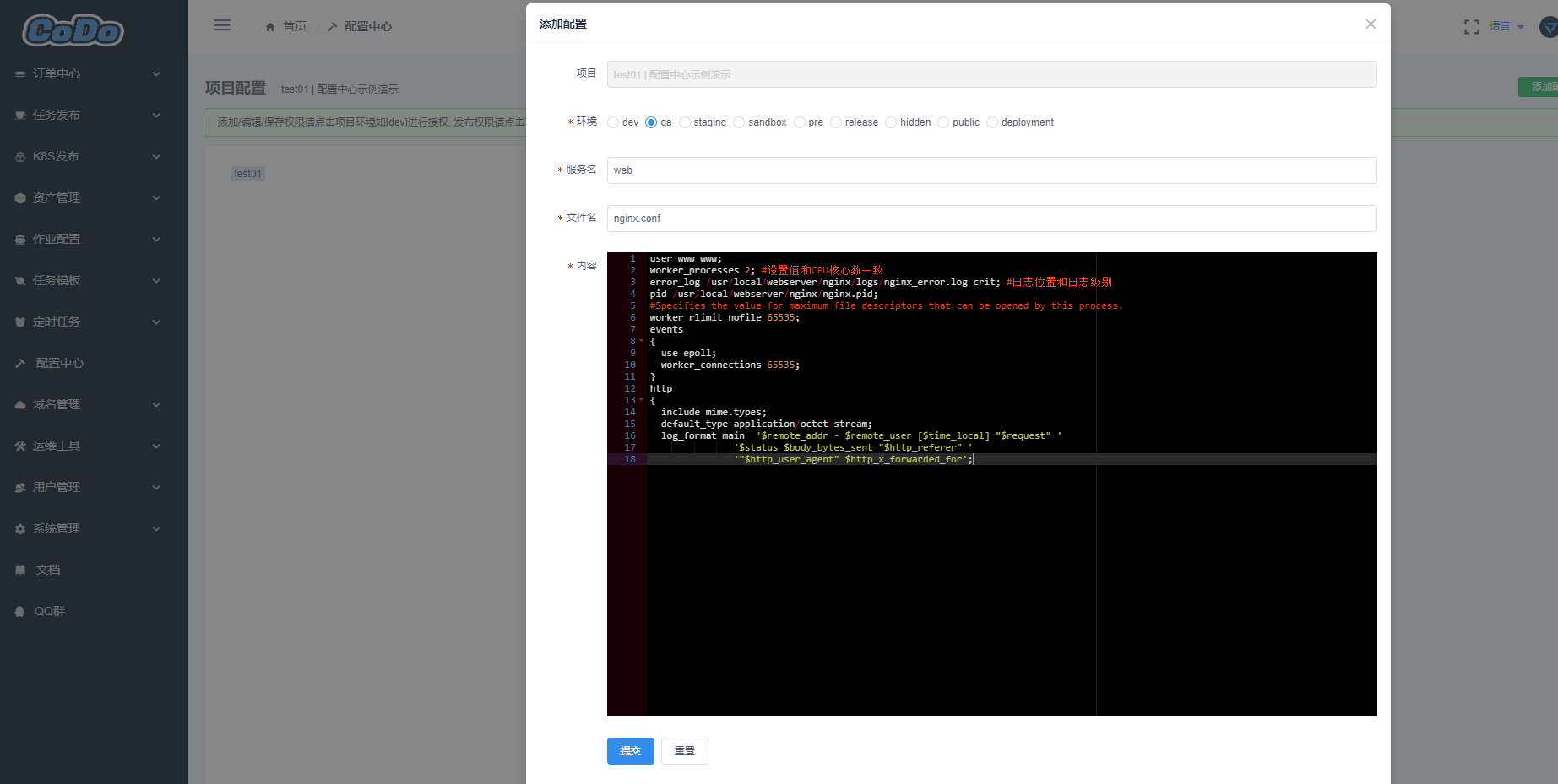
Task: Expand the K8S发布 menu chevron
Action: point(156,157)
